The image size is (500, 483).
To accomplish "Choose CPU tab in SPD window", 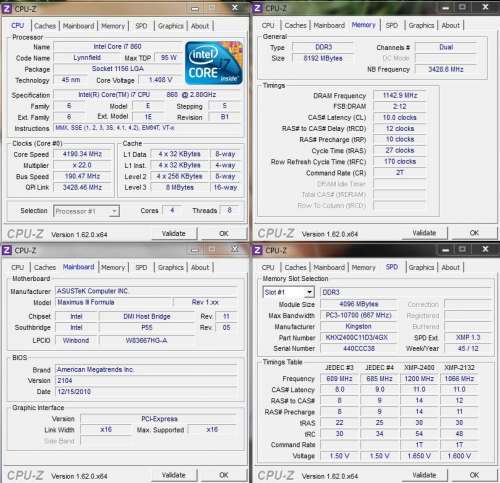I will (268, 267).
